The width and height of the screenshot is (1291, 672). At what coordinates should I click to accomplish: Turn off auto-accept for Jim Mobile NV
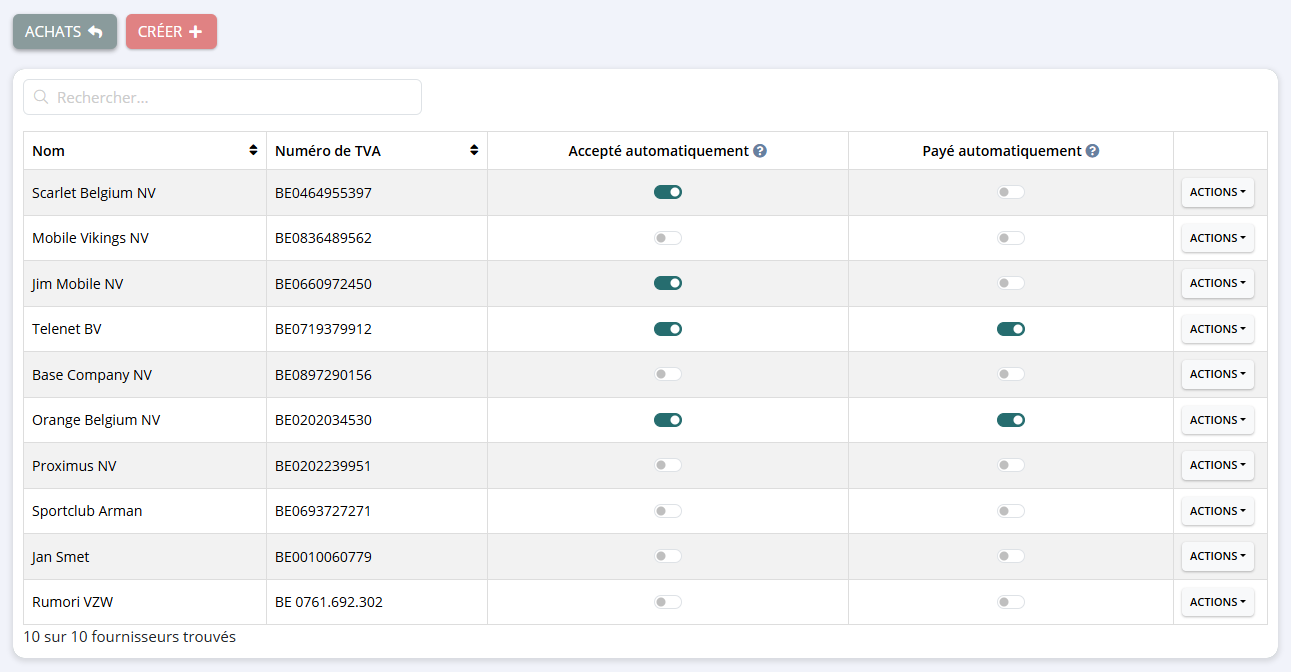point(668,283)
